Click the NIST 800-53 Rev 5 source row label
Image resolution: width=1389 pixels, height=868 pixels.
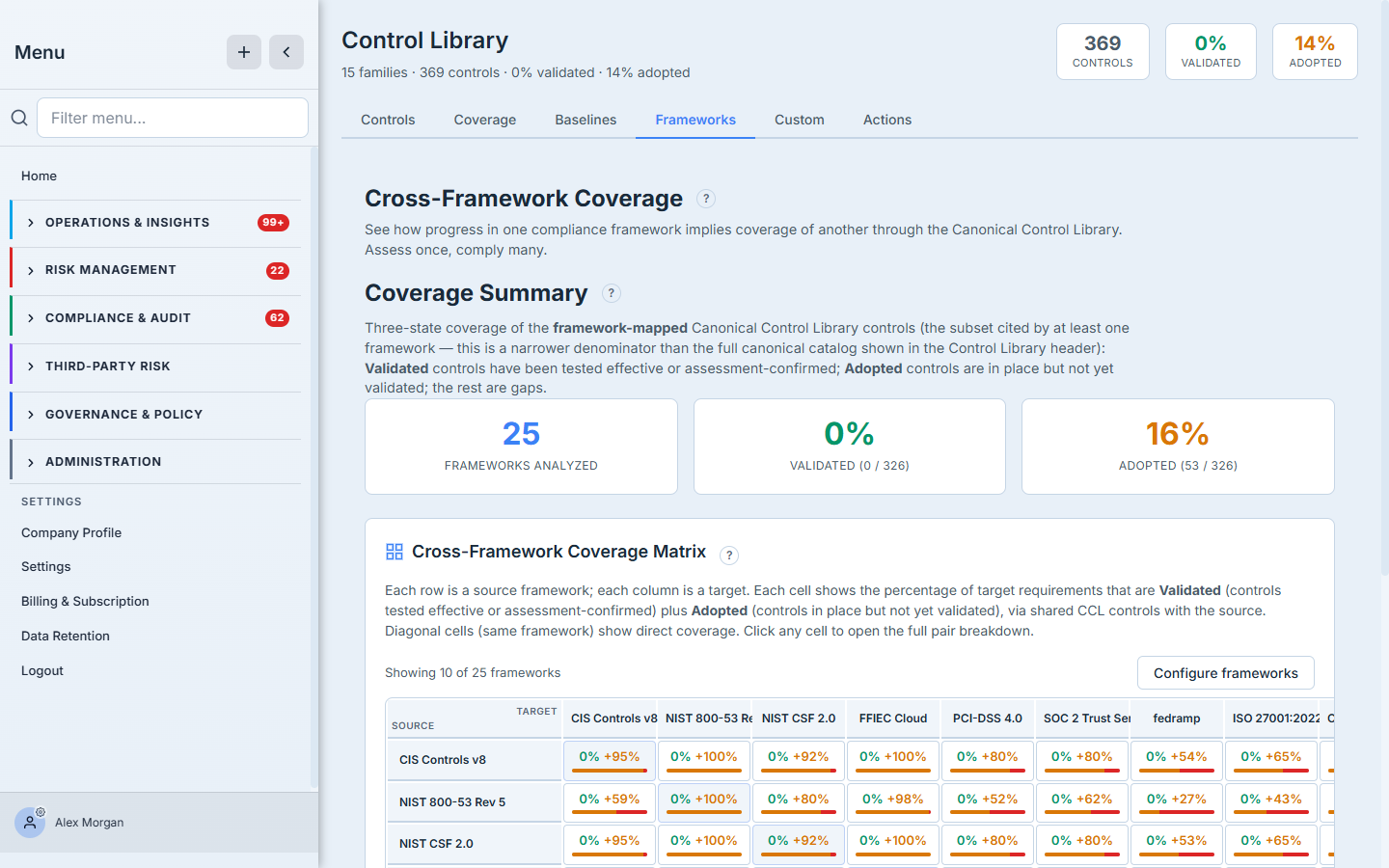pyautogui.click(x=475, y=802)
